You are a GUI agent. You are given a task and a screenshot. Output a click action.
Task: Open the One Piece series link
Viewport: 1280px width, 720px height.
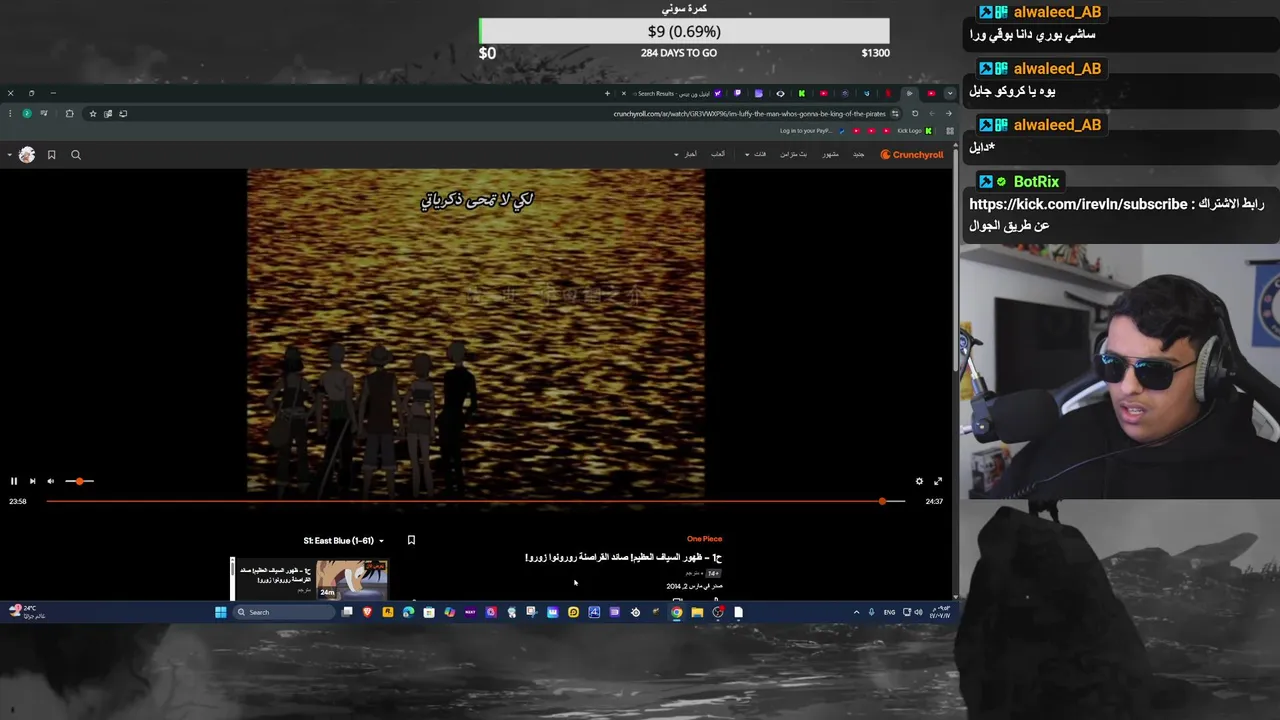coord(704,539)
